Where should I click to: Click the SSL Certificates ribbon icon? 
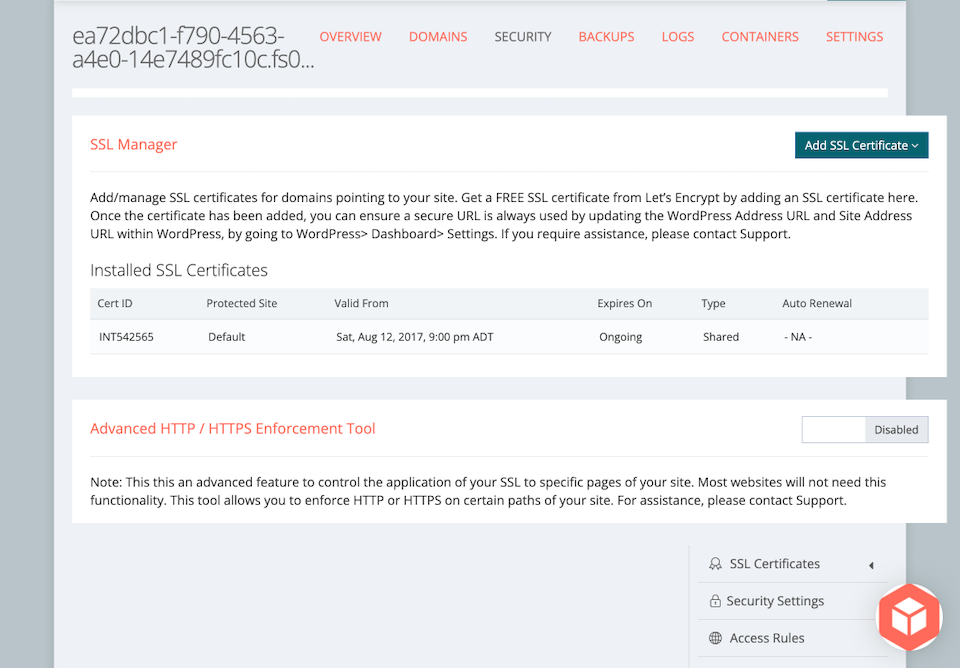[714, 564]
